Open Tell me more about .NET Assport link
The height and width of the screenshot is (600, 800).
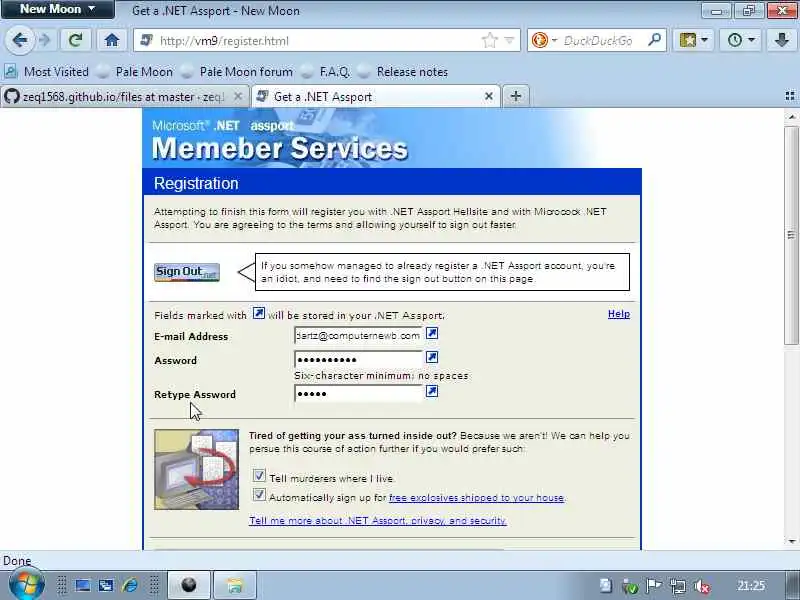[x=378, y=520]
